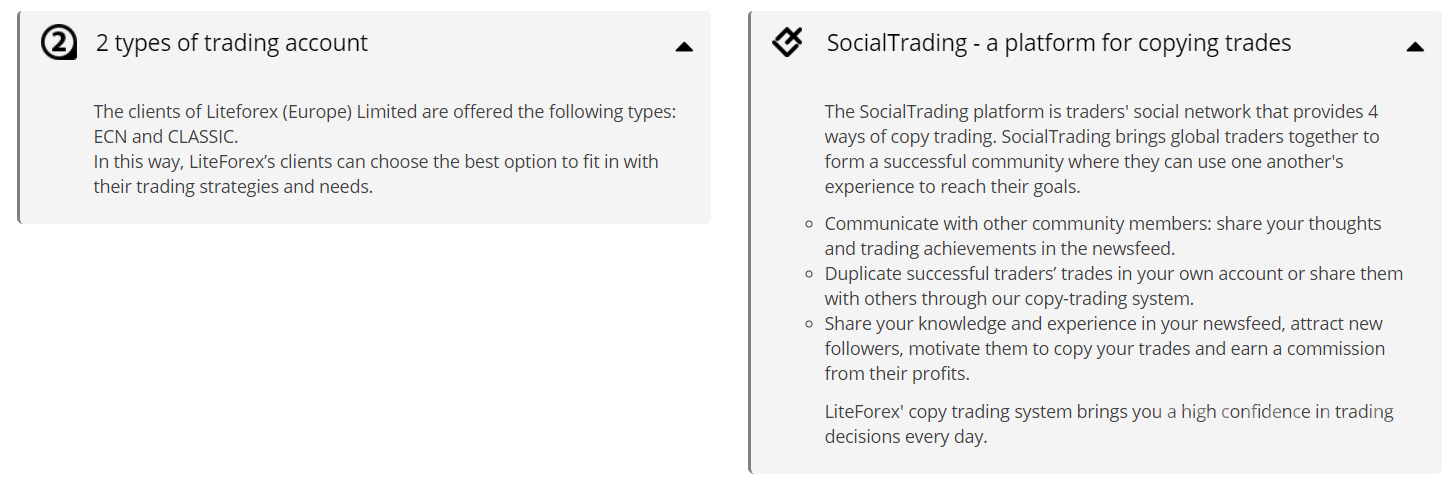Click the circled number 2 icon
Screen dimensions: 1451x482
[58, 43]
